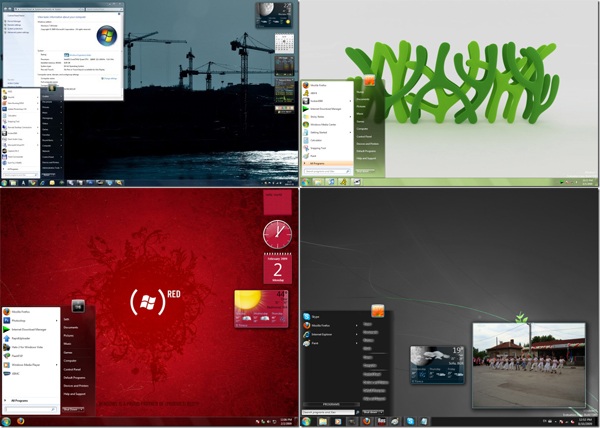Click the search box in the red start menu
Image resolution: width=600 pixels, height=428 pixels.
[31, 409]
